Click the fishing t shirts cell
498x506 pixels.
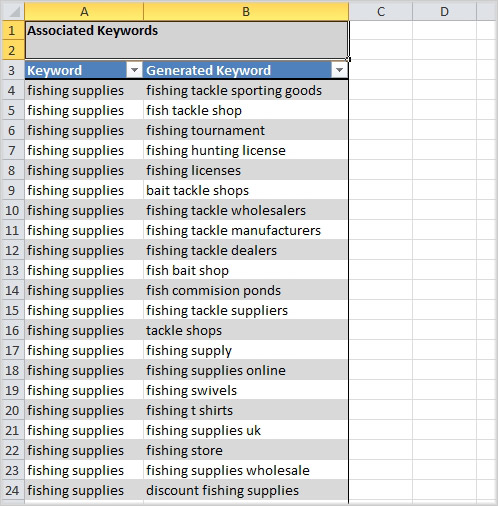point(246,410)
